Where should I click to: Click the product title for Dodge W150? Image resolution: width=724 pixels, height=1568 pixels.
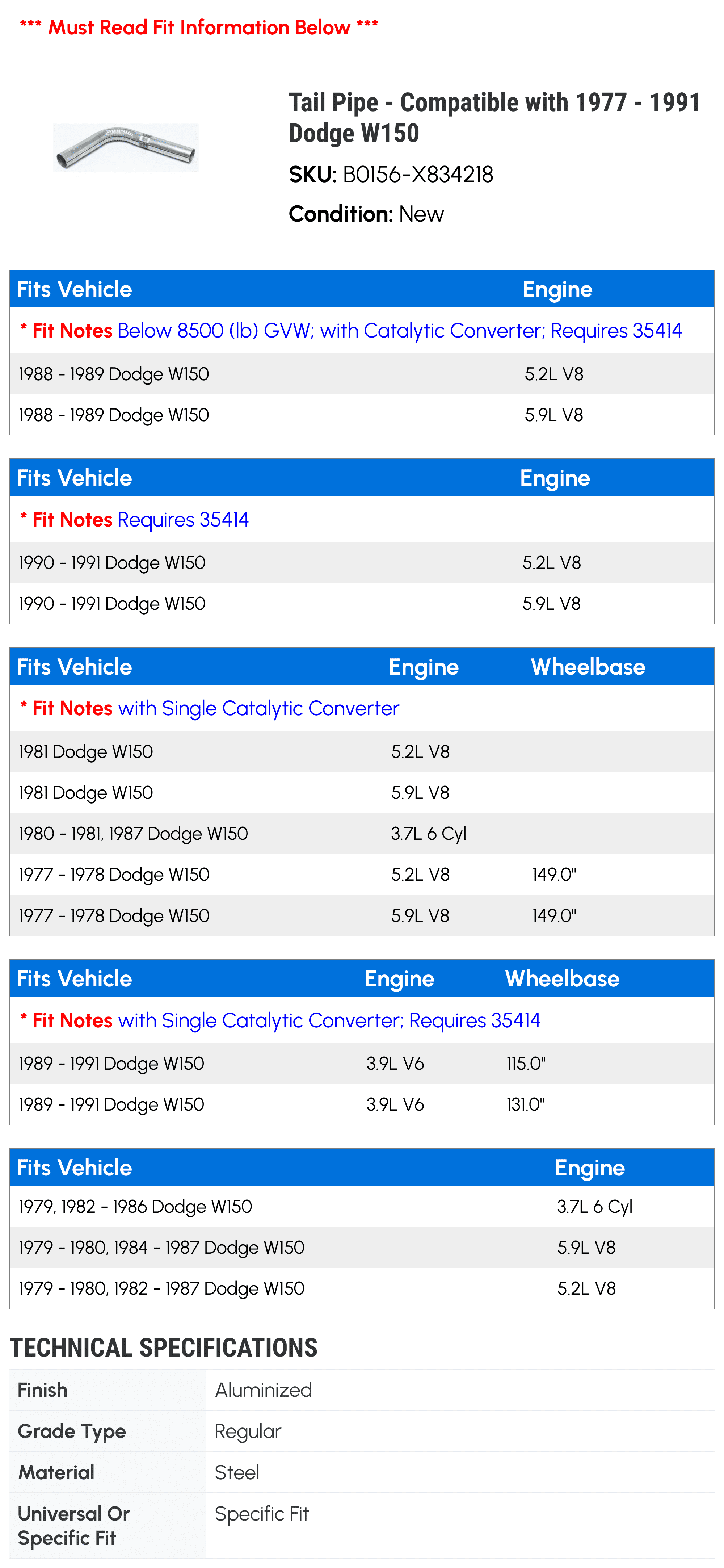click(x=493, y=117)
